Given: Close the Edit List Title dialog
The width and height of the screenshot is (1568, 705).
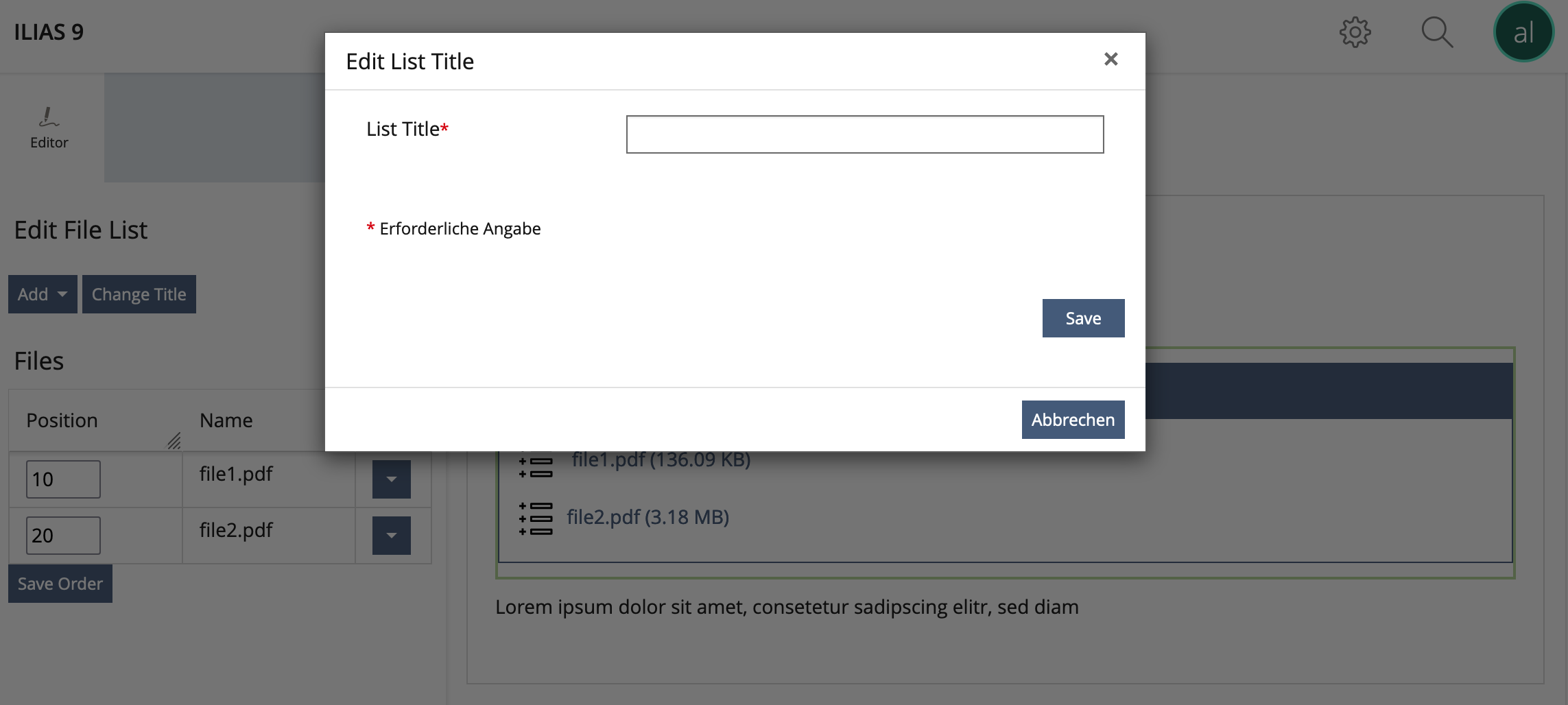Looking at the screenshot, I should pyautogui.click(x=1110, y=60).
